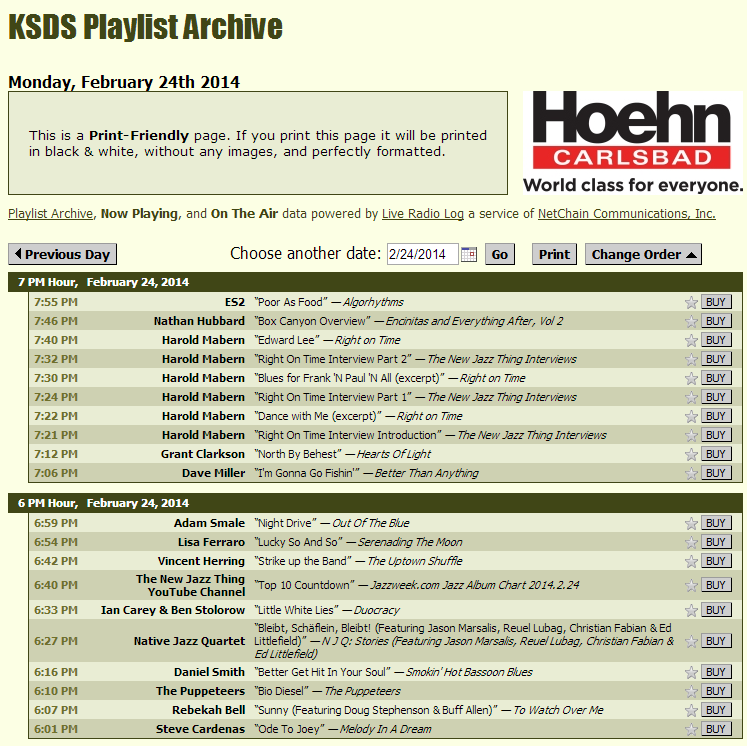Click the date input field showing 2/24/2014

(422, 254)
